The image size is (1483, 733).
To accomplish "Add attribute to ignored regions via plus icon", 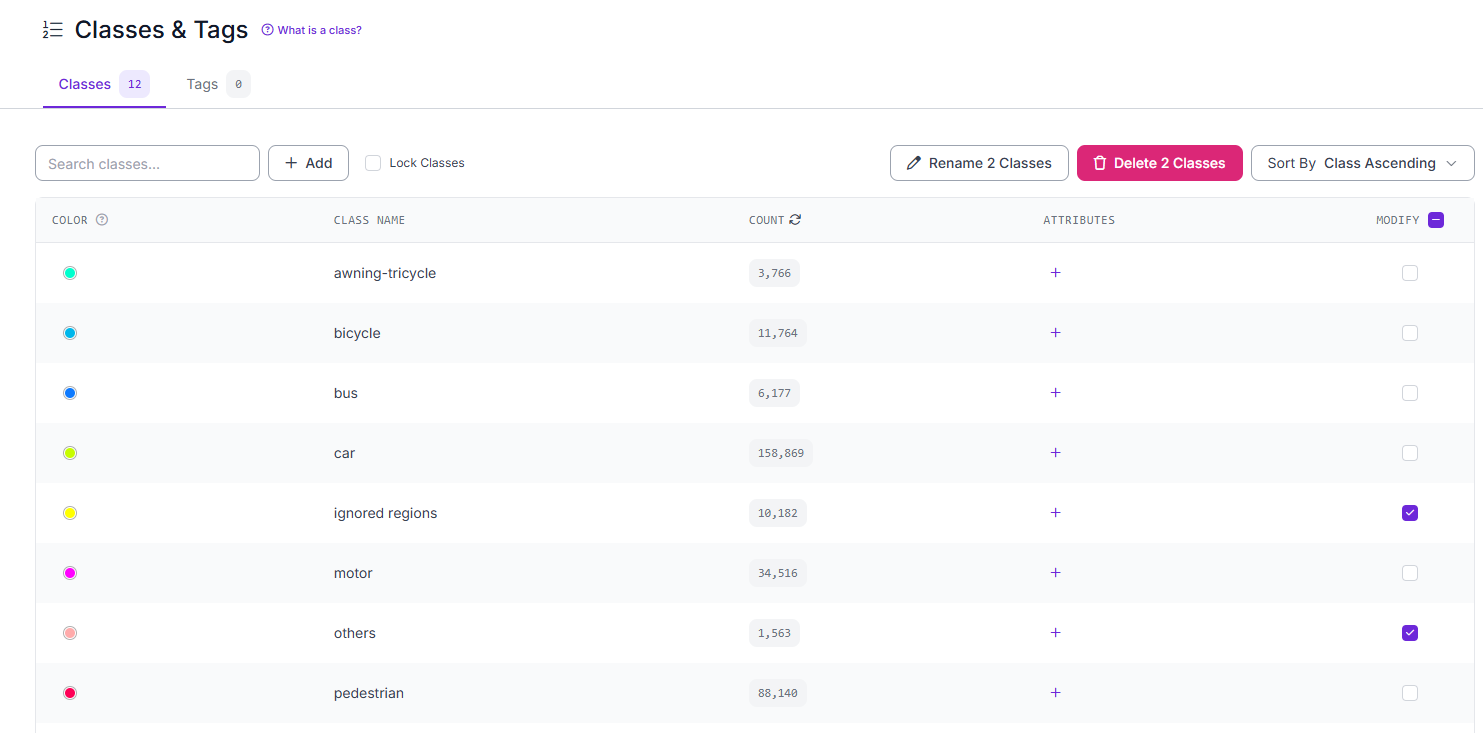I will [x=1055, y=513].
